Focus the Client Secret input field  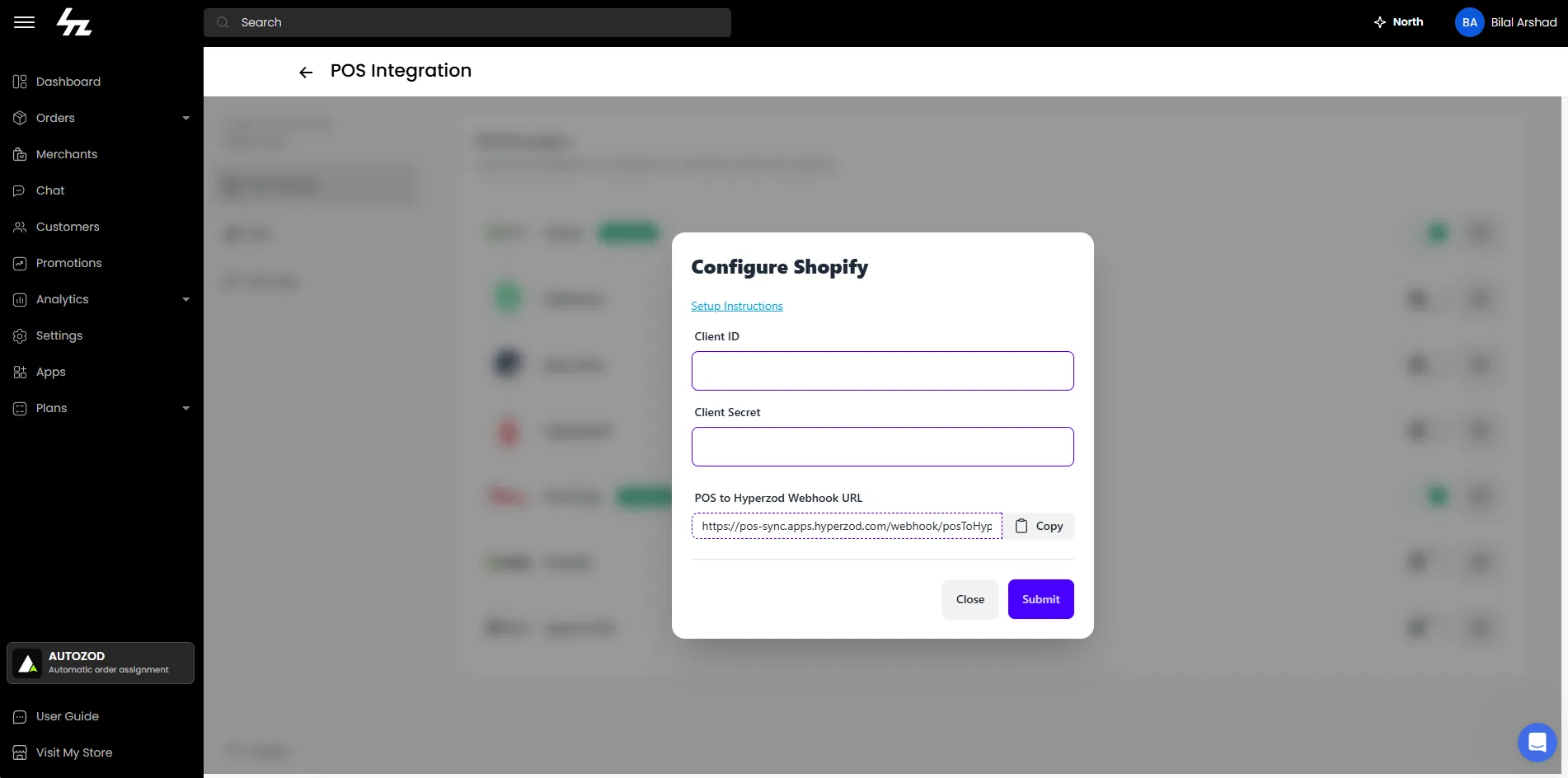click(883, 447)
